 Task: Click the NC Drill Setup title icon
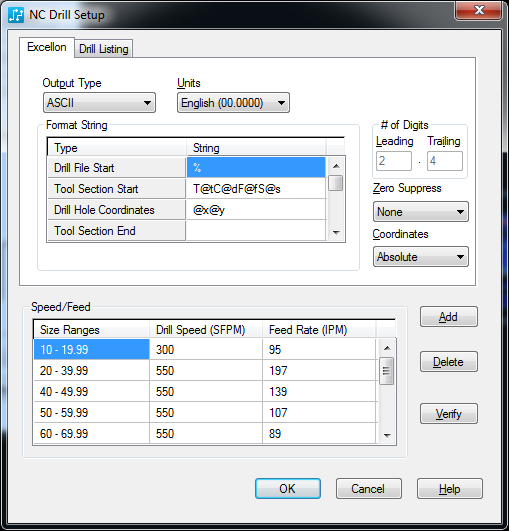coord(16,15)
